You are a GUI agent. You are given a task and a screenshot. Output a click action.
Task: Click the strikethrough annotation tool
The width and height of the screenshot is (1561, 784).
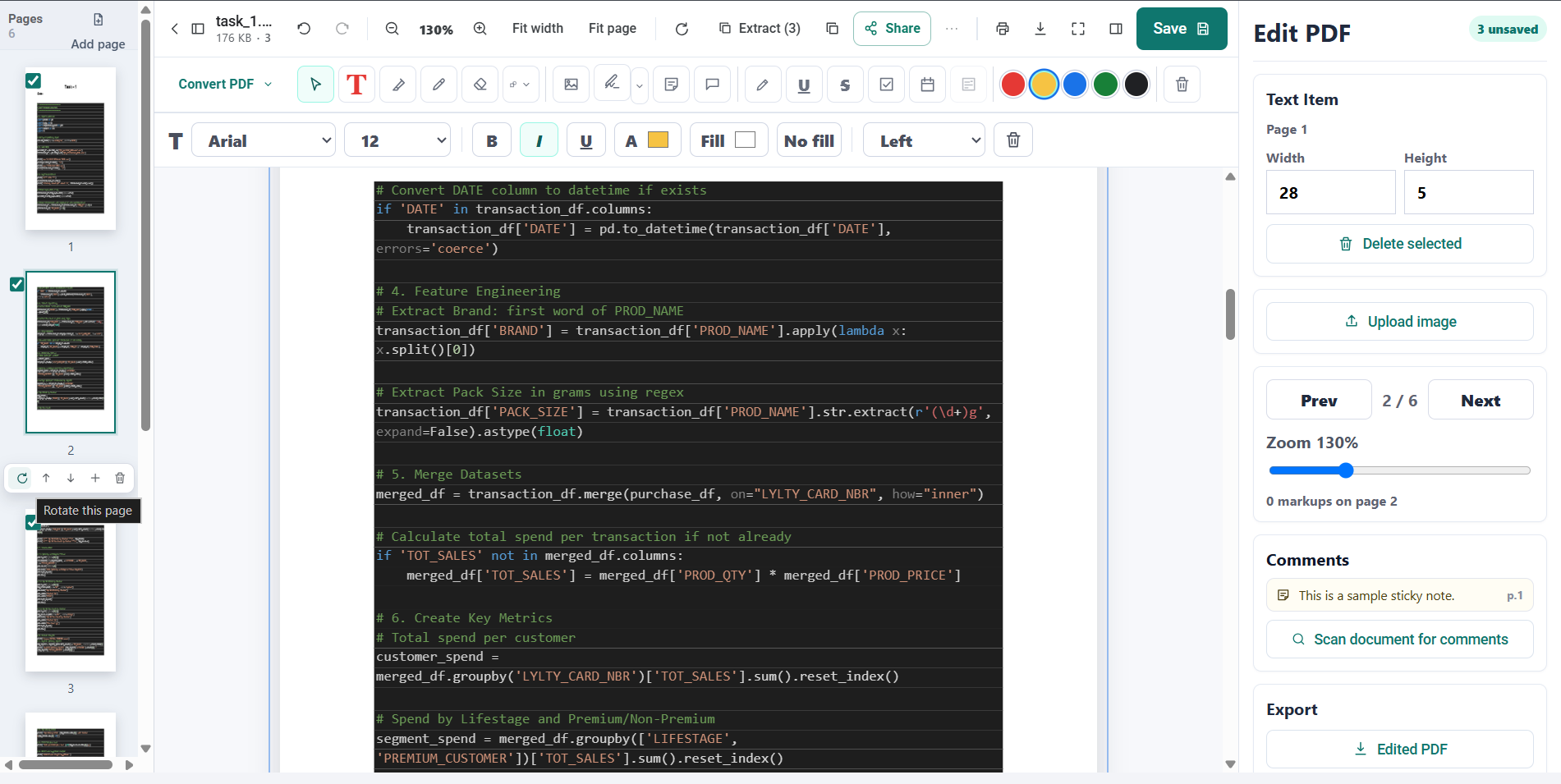[x=845, y=85]
